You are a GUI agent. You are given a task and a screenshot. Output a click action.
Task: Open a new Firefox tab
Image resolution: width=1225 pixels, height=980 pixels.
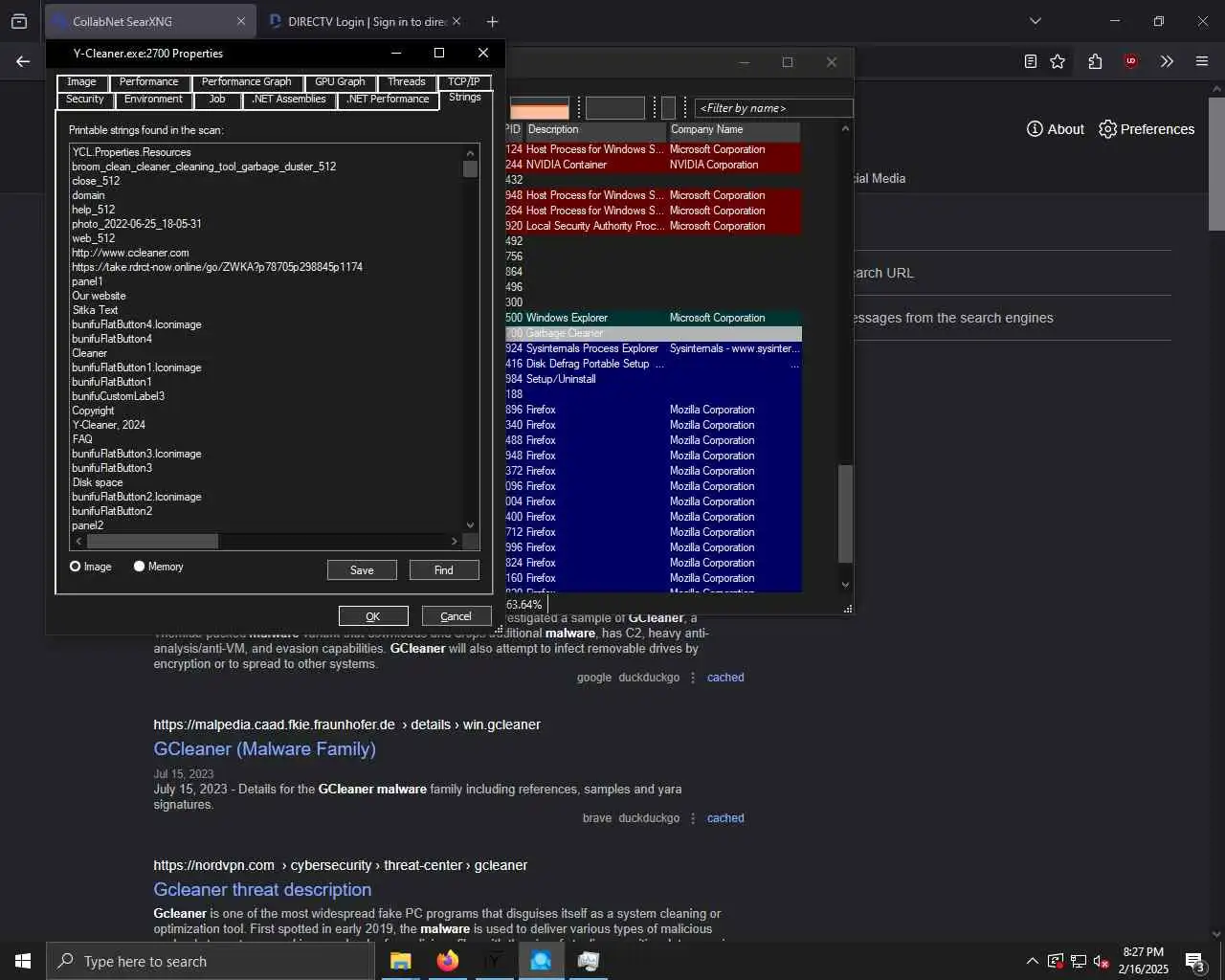pos(492,21)
